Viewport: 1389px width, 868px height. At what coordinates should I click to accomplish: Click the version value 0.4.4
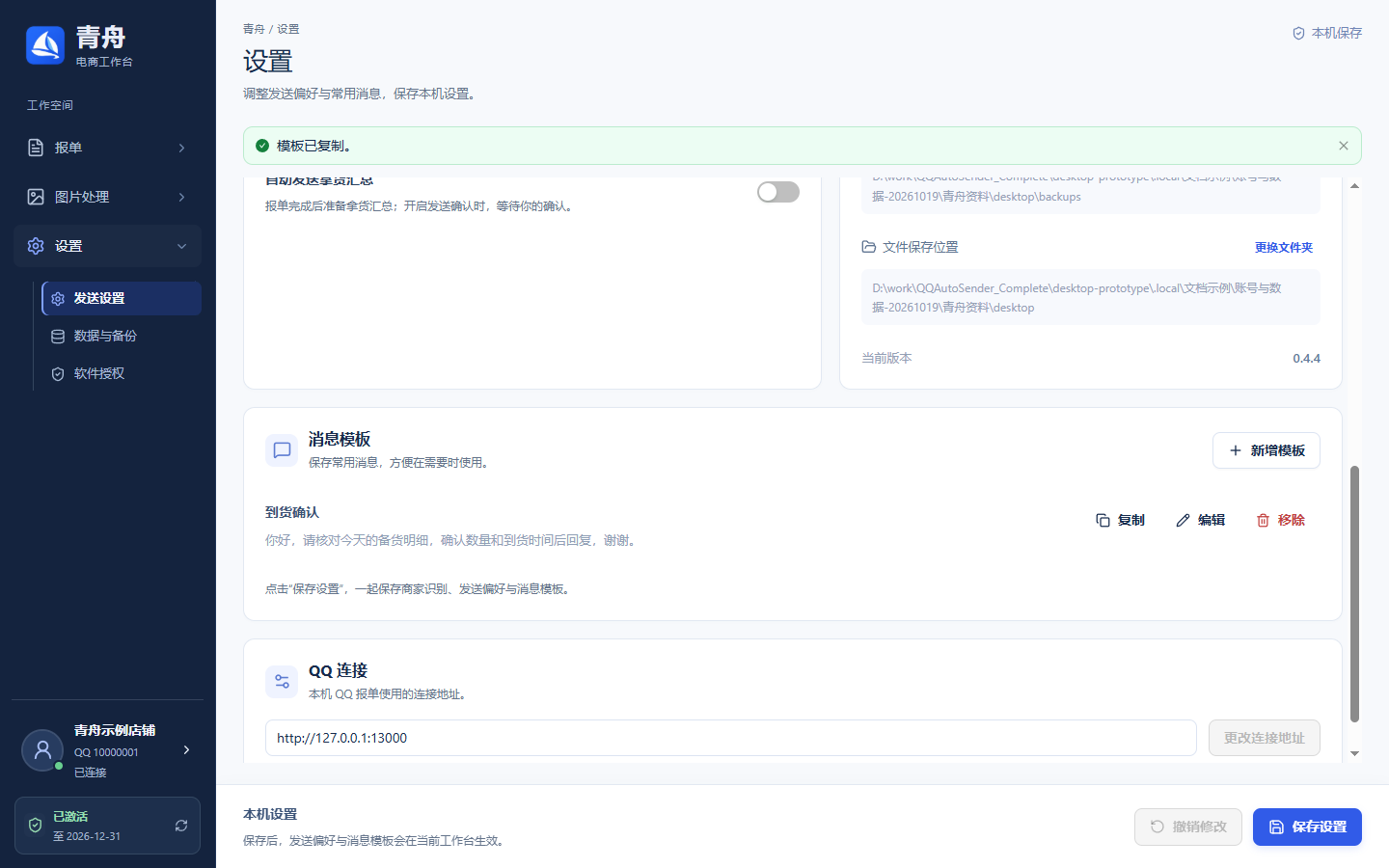coord(1306,358)
